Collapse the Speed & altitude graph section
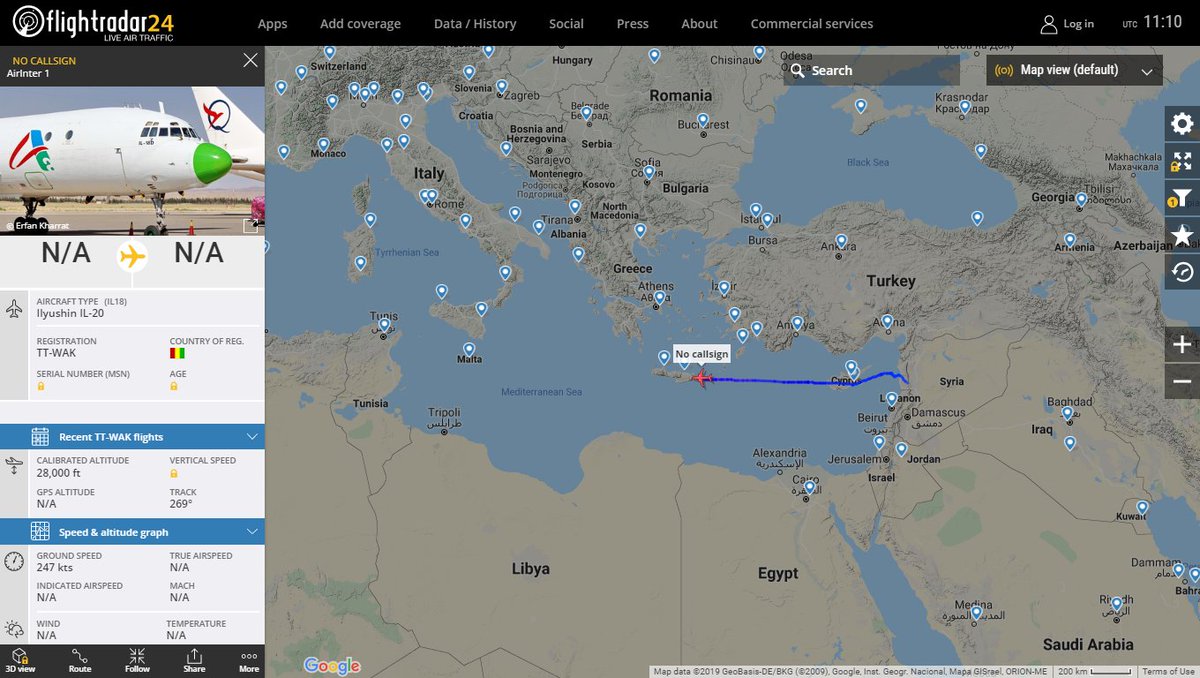This screenshot has width=1200, height=678. tap(132, 532)
